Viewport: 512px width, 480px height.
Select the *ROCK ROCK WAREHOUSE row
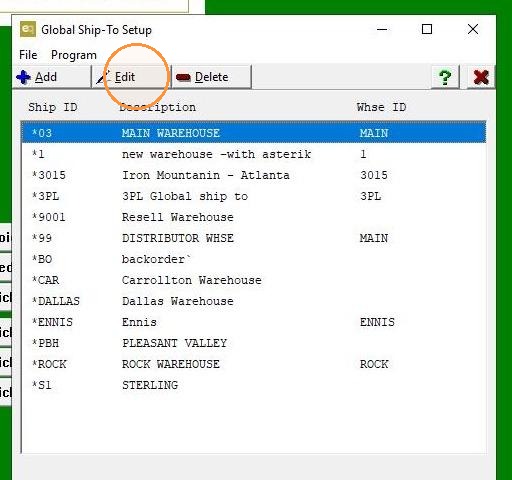click(x=254, y=364)
